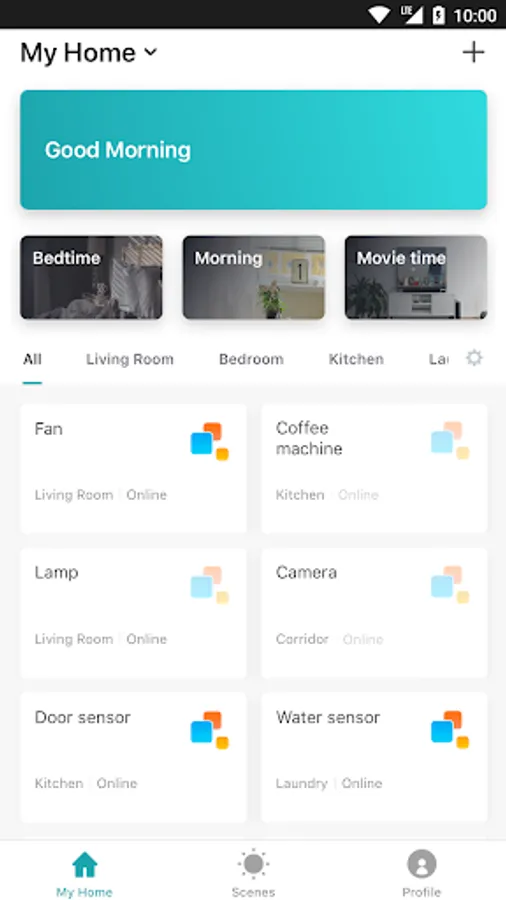Run the Morning scene card
Viewport: 506px width, 900px height.
coord(254,277)
